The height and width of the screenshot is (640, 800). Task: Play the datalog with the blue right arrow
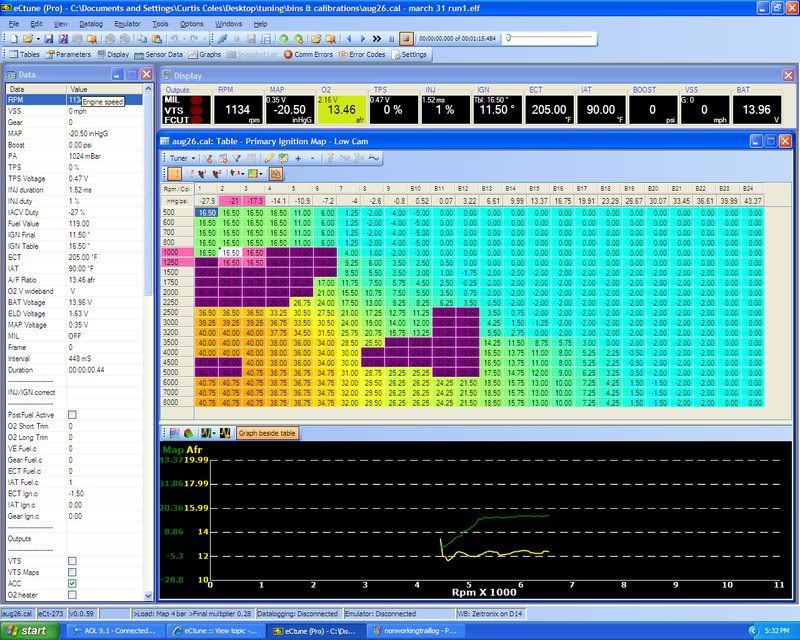coord(363,39)
